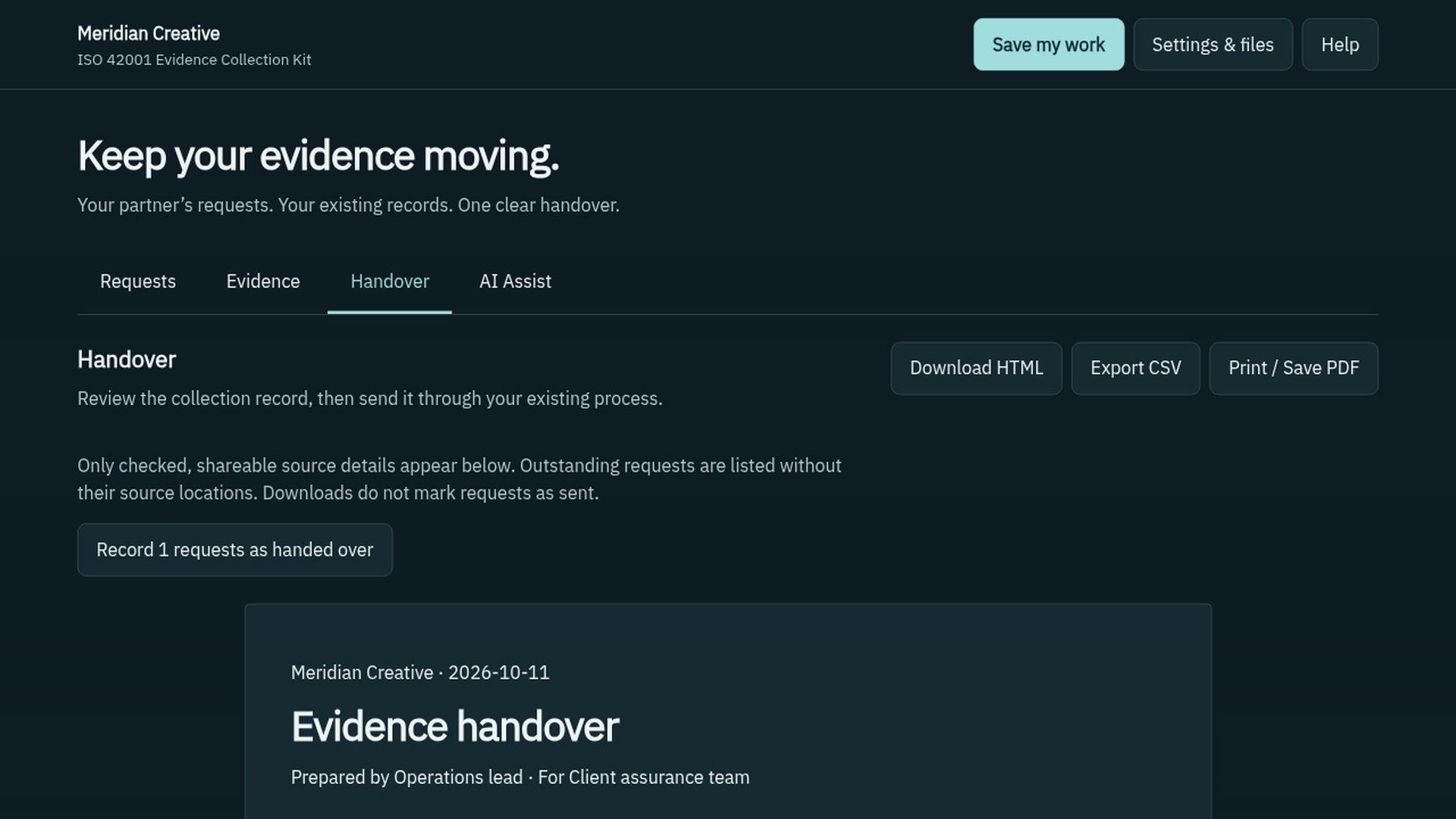
Task: Click 'Meridian Creative · 2026-10-11' line
Action: point(420,673)
